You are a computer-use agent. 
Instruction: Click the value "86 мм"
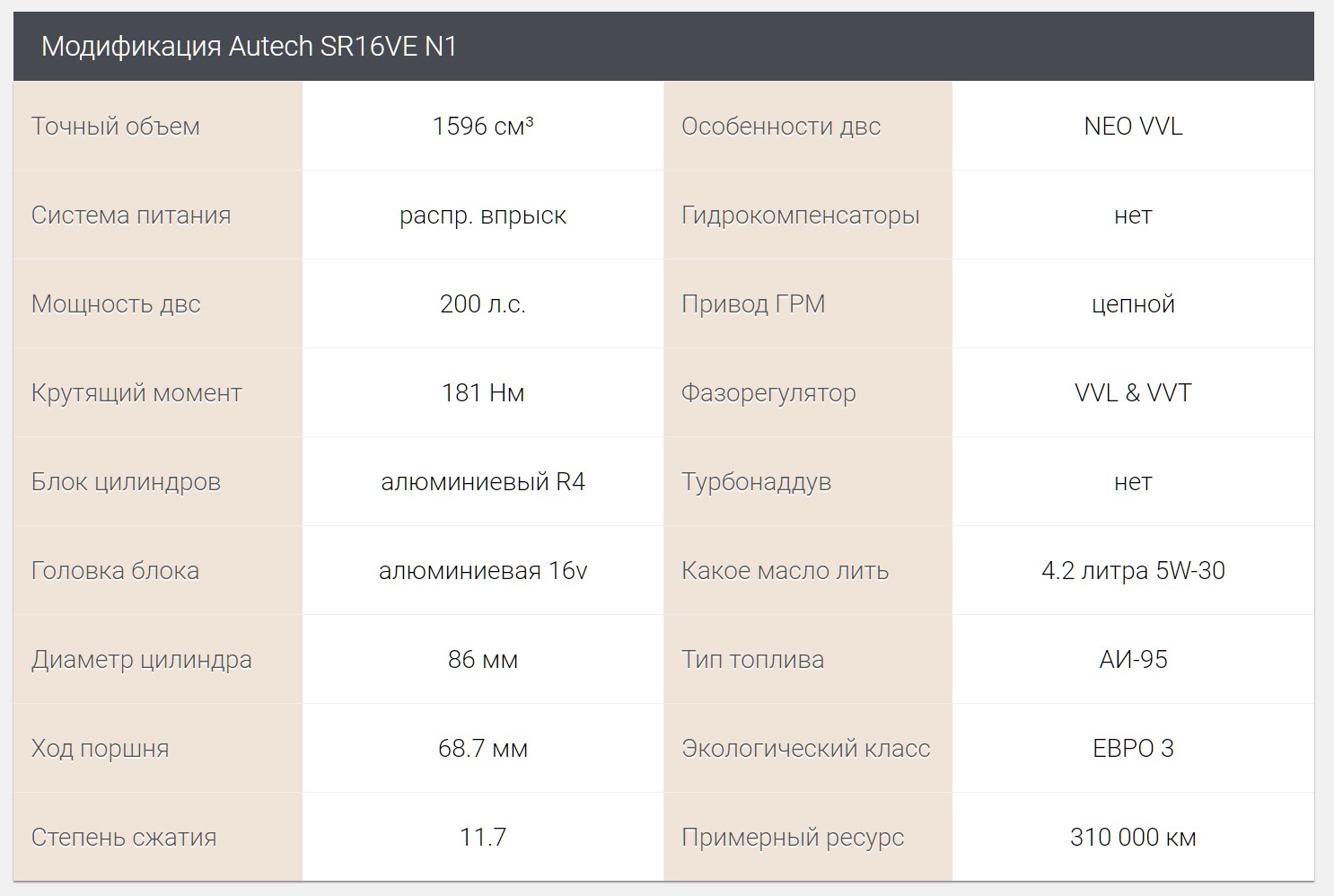click(x=483, y=659)
